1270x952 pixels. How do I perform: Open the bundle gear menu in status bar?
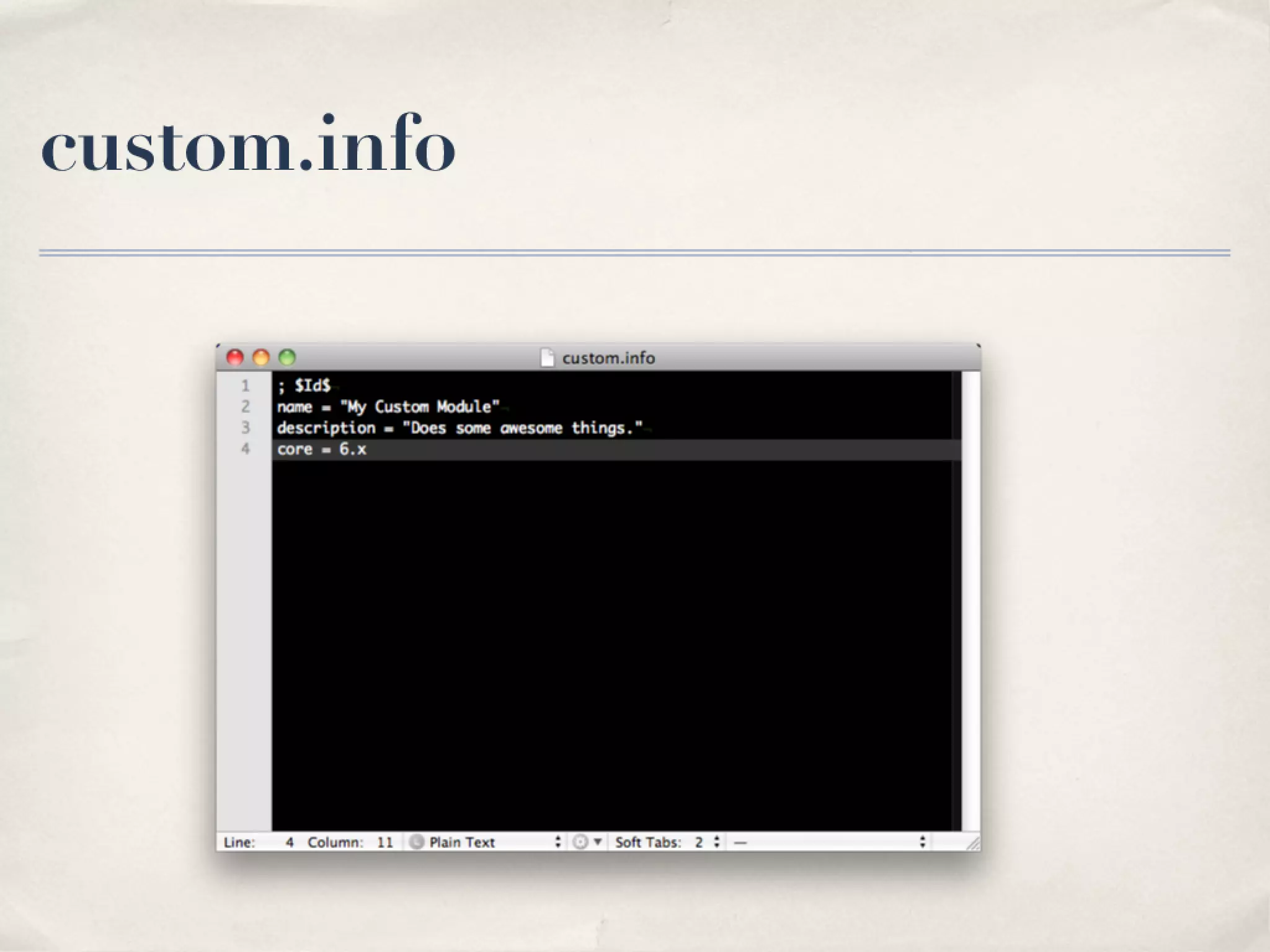586,842
